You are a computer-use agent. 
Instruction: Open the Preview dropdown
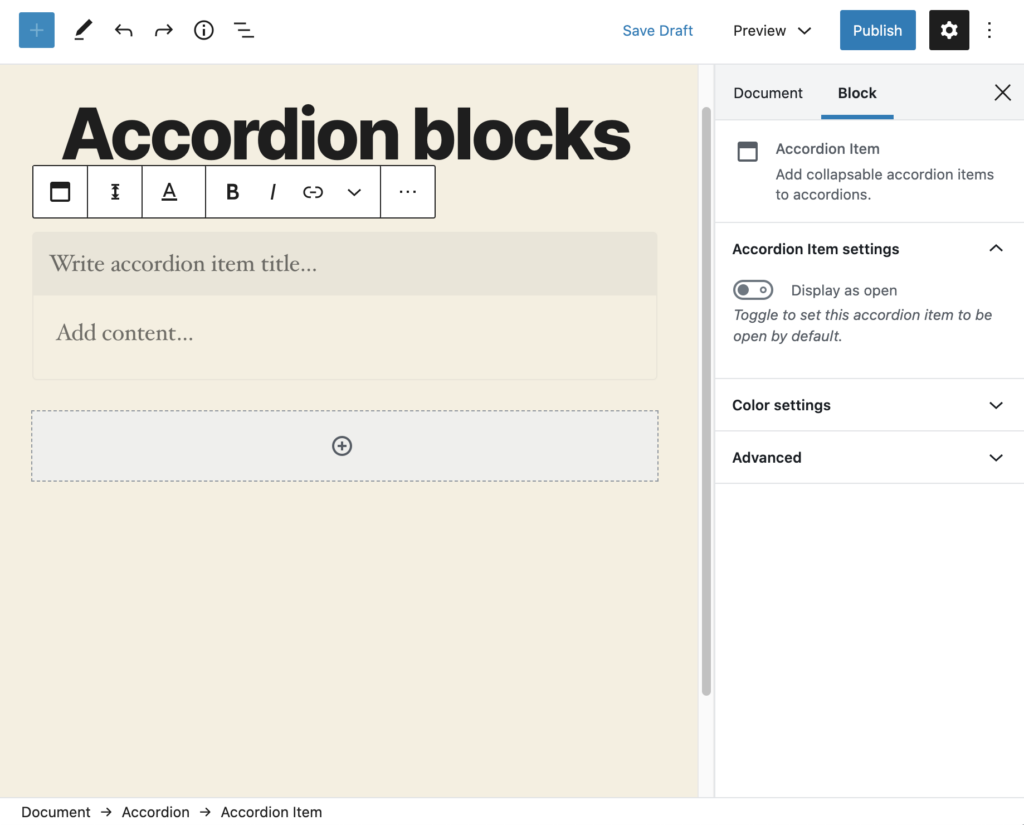pos(772,30)
